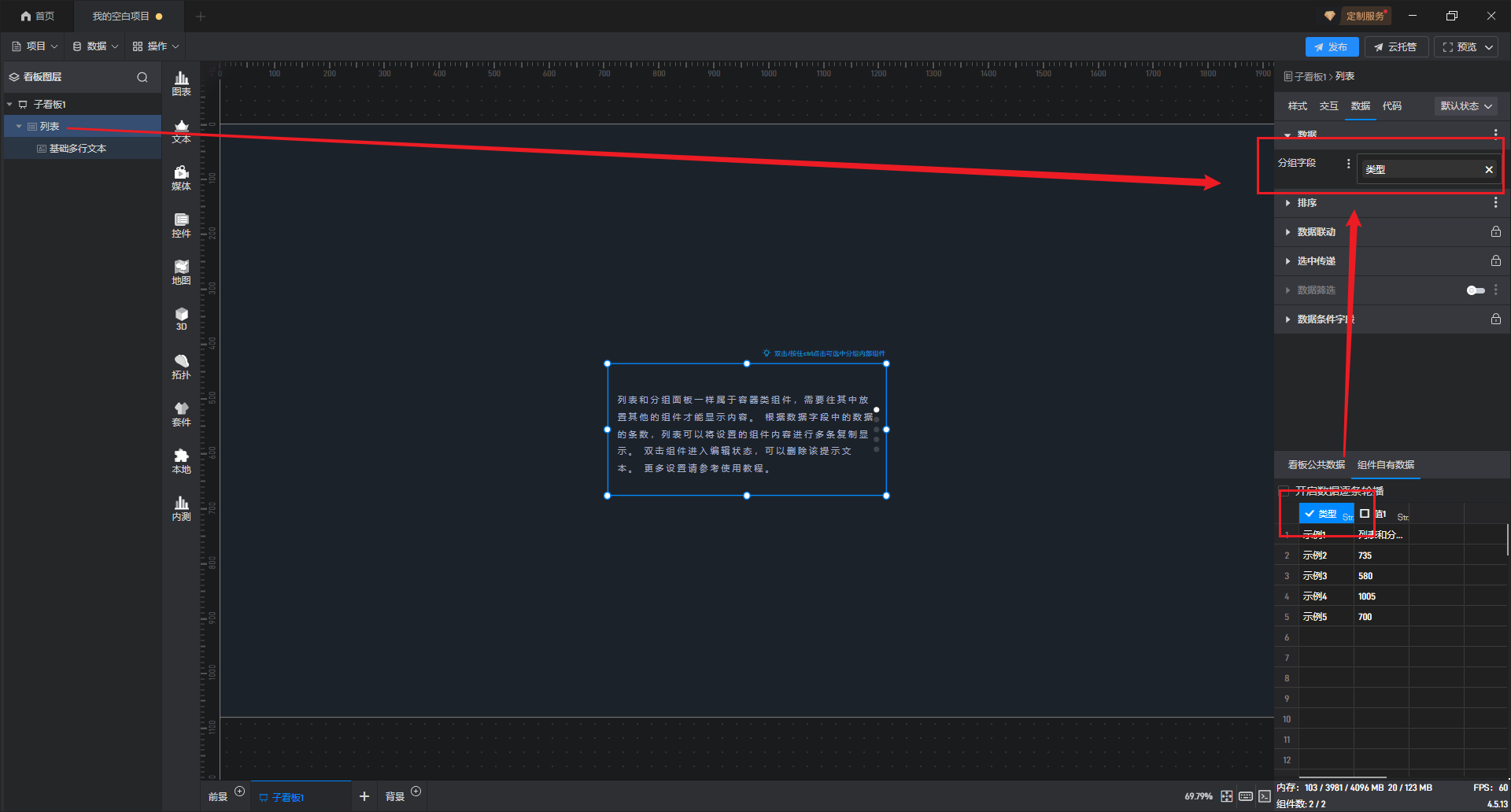Open the 3D components panel
Image resolution: width=1511 pixels, height=812 pixels.
(181, 319)
